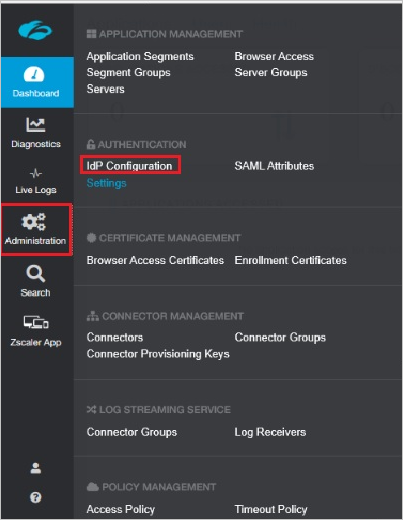Select Live Logs label in sidebar
Image resolution: width=403 pixels, height=520 pixels.
click(x=36, y=190)
